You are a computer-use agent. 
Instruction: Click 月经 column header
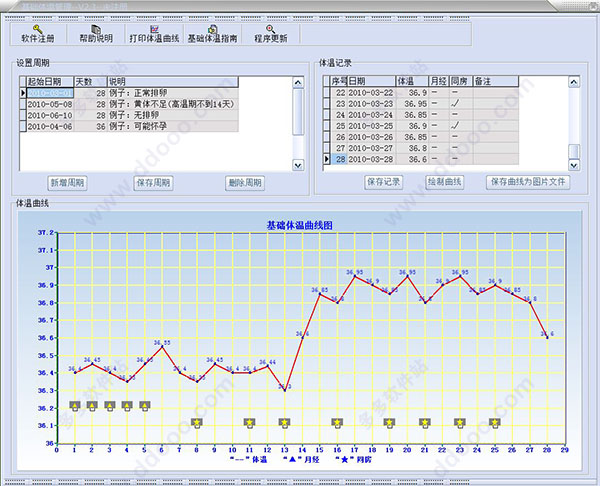click(439, 81)
